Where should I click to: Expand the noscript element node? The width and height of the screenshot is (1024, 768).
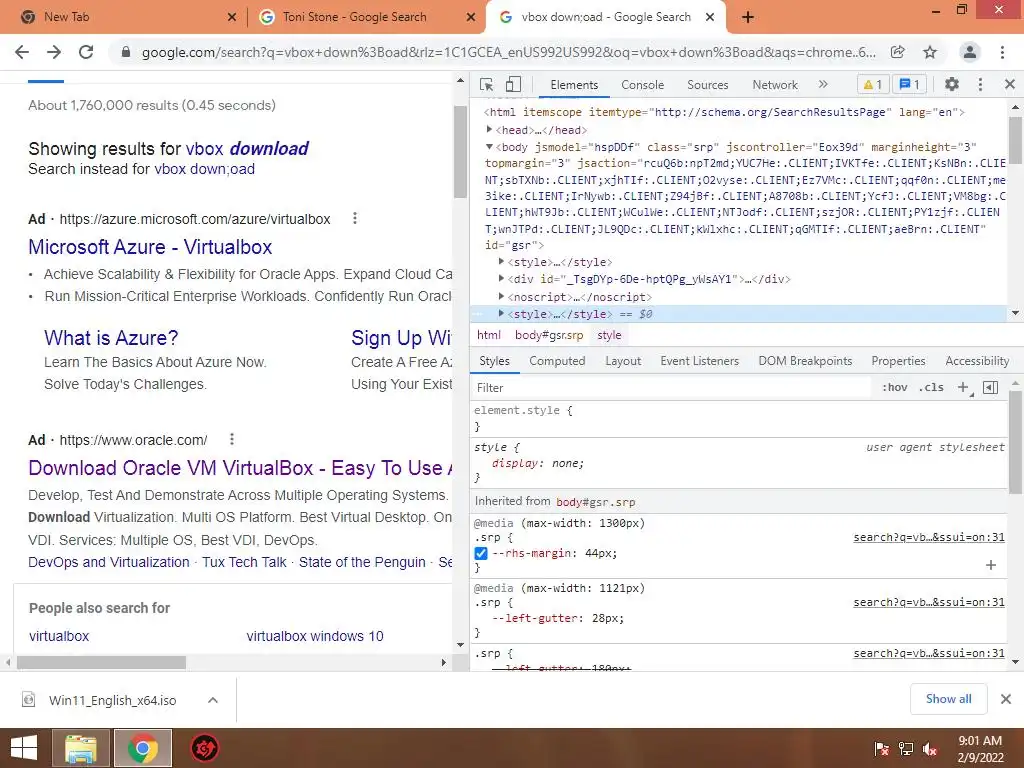point(501,296)
